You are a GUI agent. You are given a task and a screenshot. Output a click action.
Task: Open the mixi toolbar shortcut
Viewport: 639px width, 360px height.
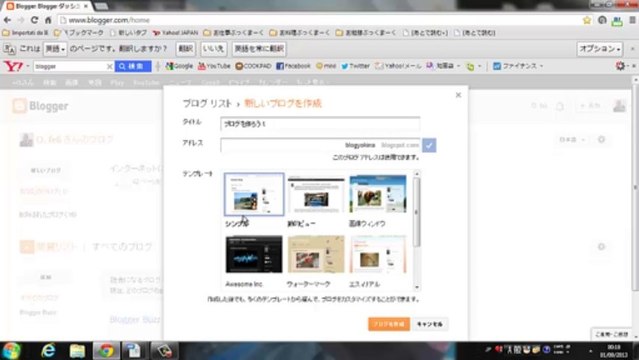tap(326, 66)
